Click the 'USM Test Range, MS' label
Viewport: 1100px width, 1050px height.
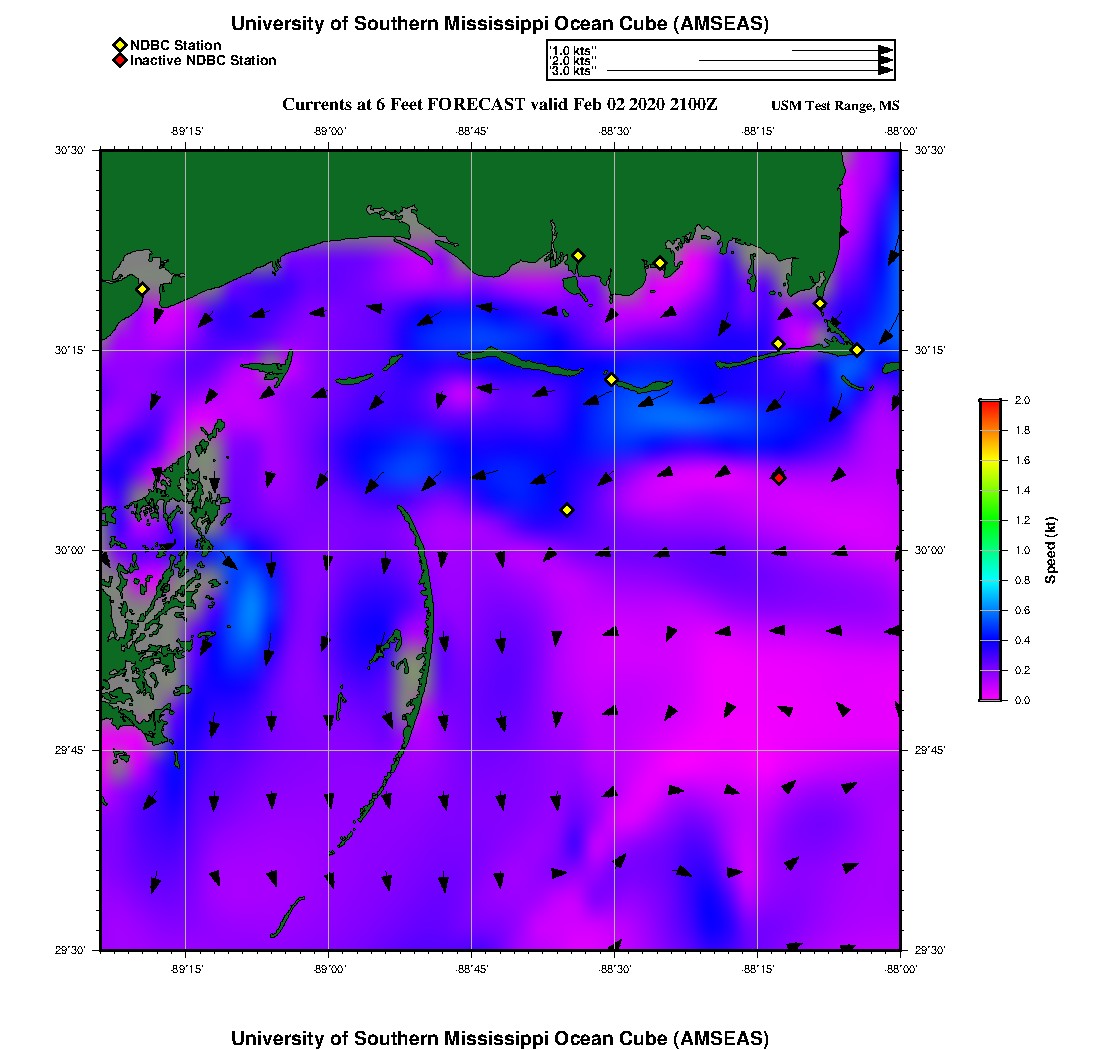[x=835, y=106]
